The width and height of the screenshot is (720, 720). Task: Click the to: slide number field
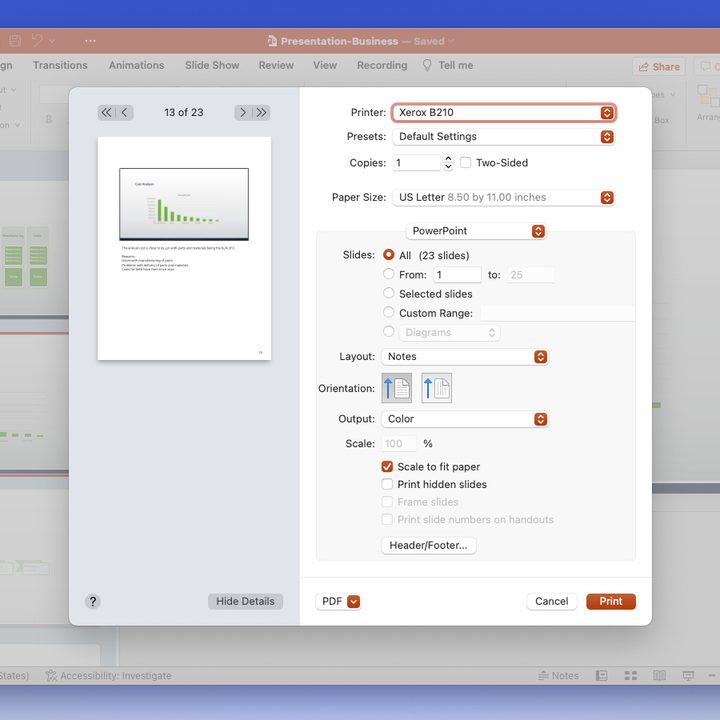tap(531, 275)
